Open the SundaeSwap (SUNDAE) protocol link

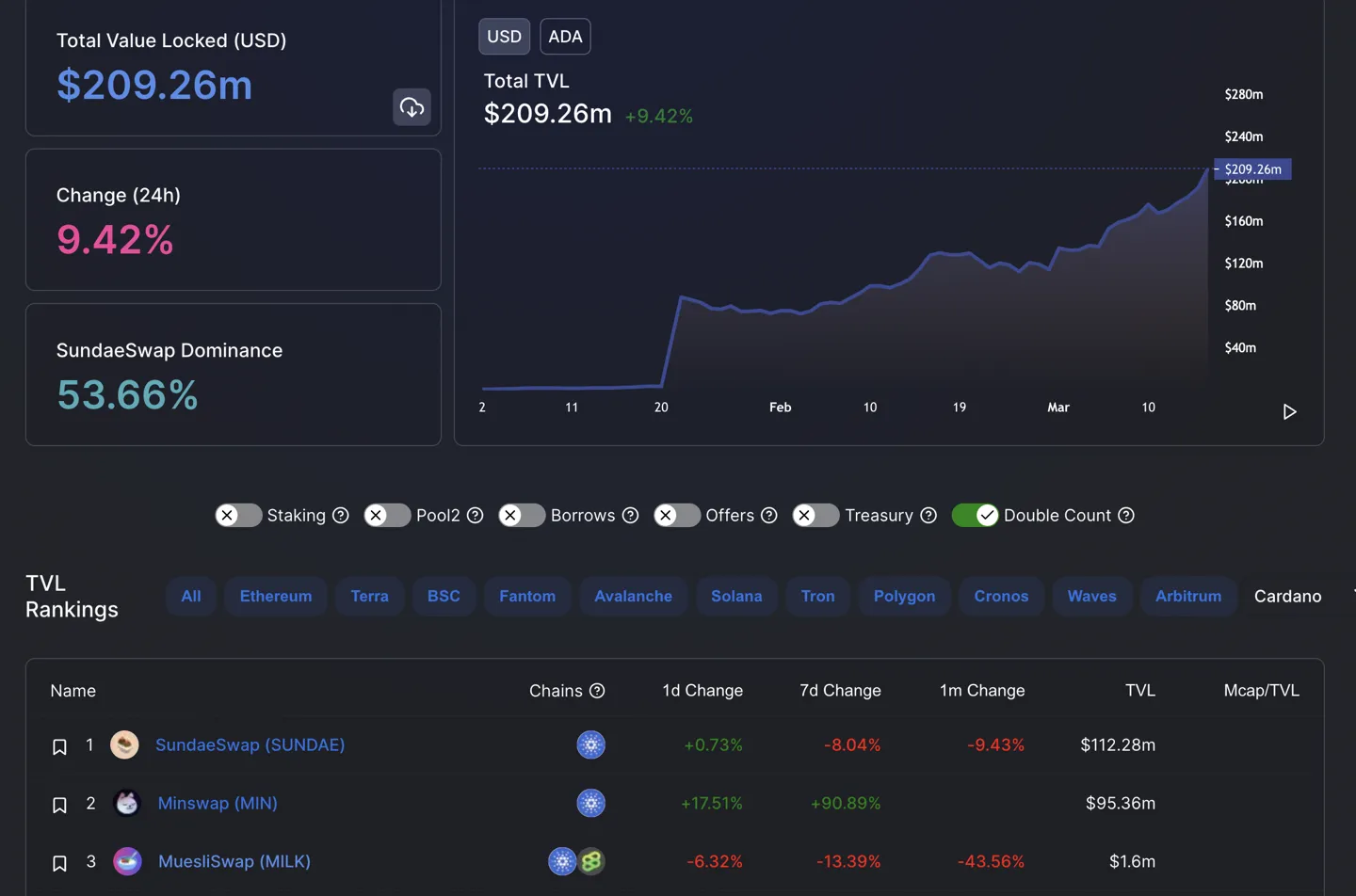coord(250,744)
